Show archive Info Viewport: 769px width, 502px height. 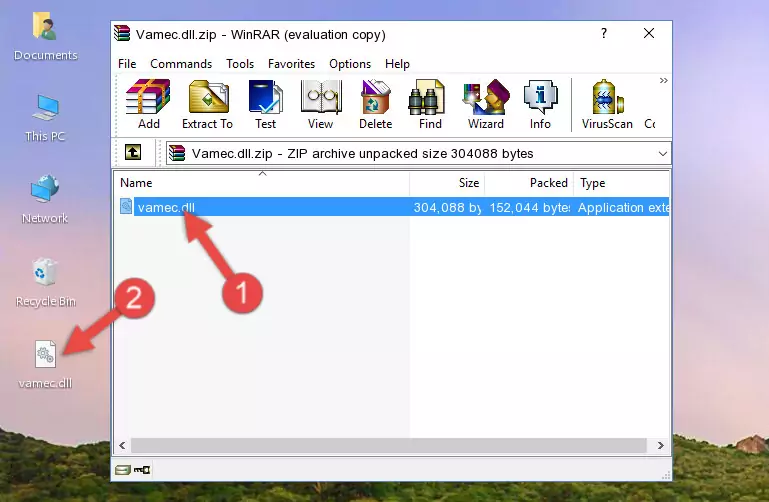[540, 104]
